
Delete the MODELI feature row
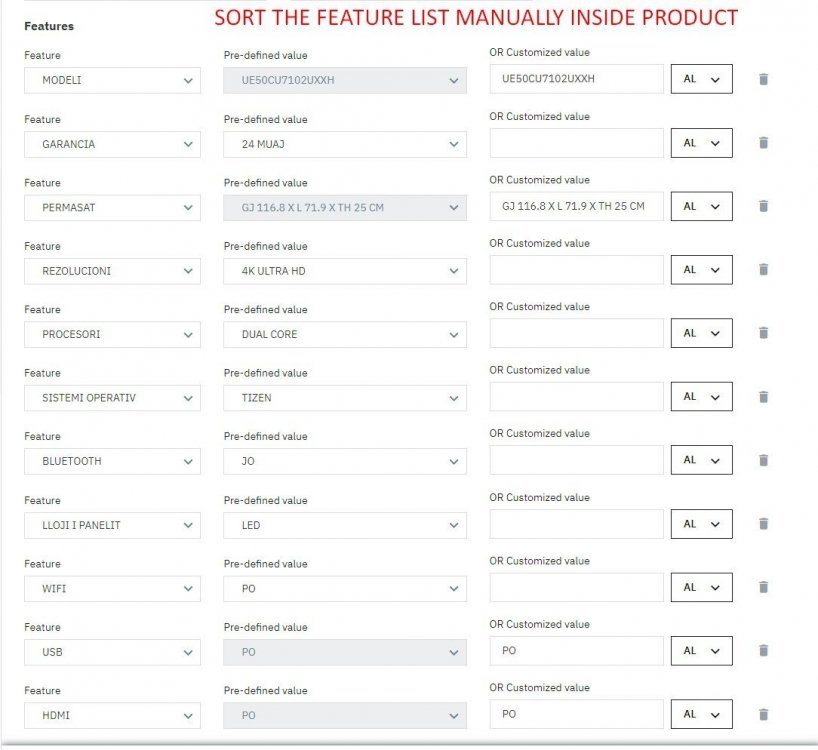point(763,79)
